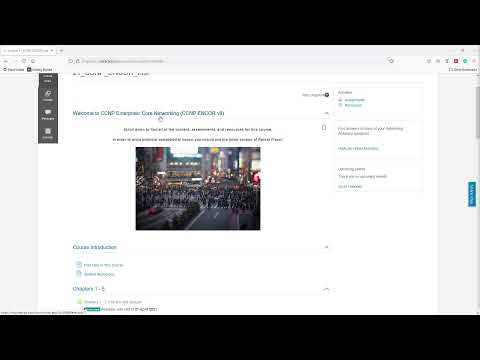Click the Upcoming events heading

point(351,169)
